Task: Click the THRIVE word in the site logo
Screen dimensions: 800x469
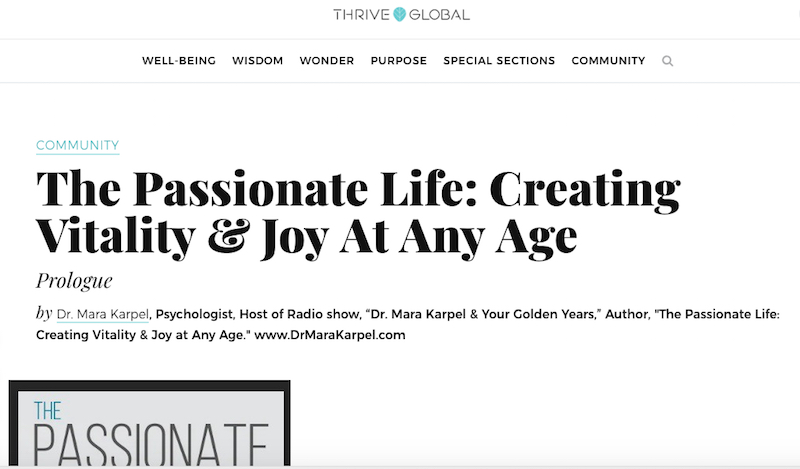Action: click(362, 15)
